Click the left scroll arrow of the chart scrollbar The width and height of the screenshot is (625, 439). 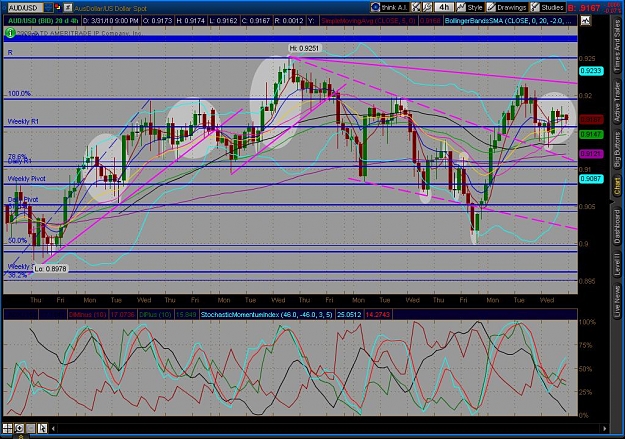(x=53, y=429)
